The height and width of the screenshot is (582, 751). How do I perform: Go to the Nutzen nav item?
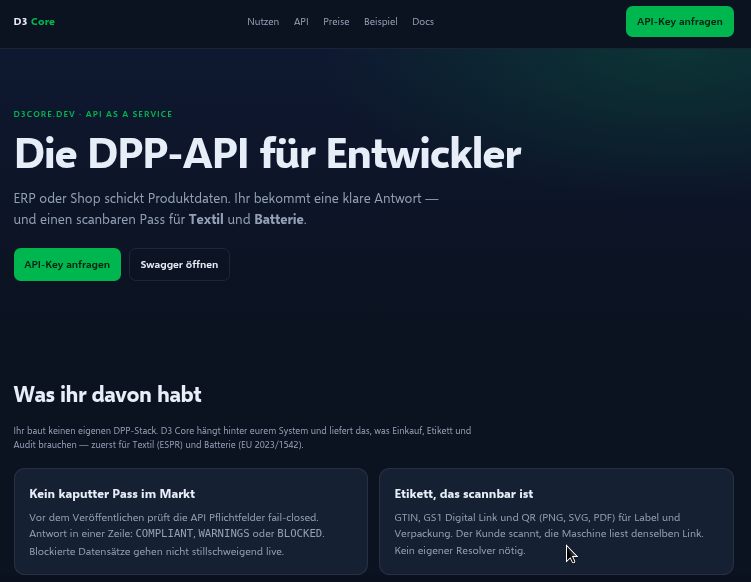click(263, 22)
